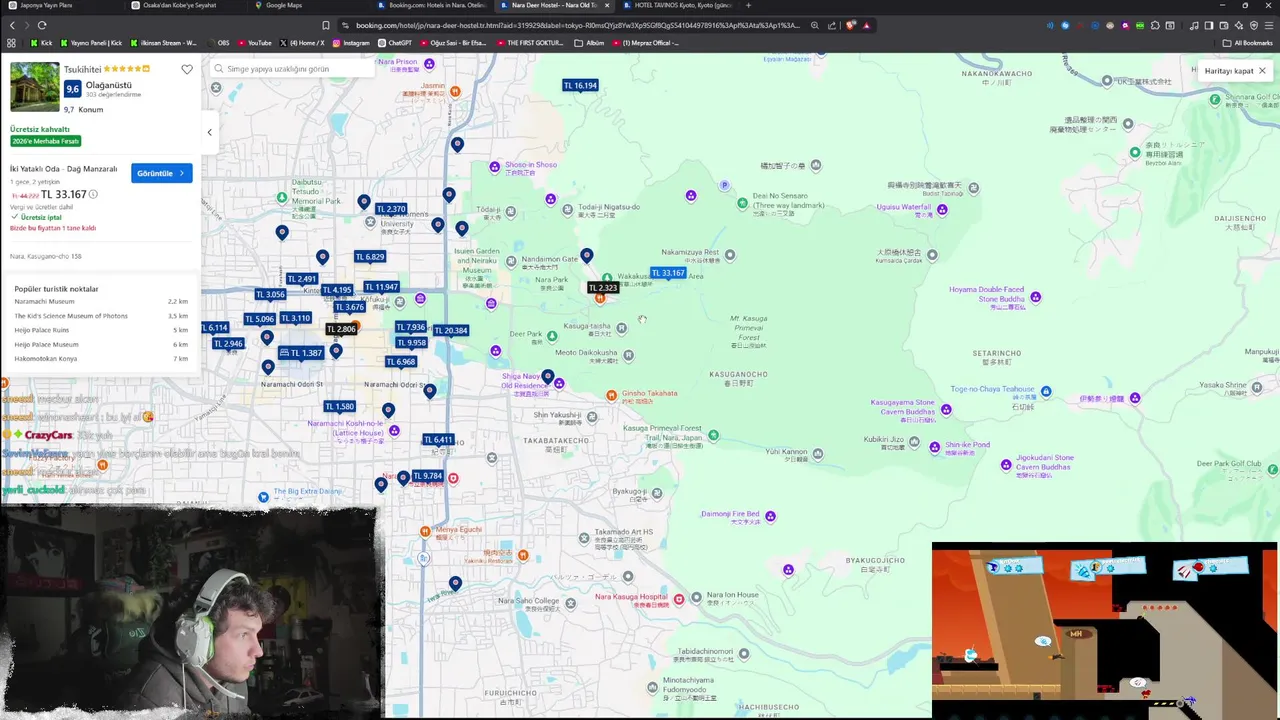
Task: Select the TL 33.167 map price marker
Action: (668, 273)
